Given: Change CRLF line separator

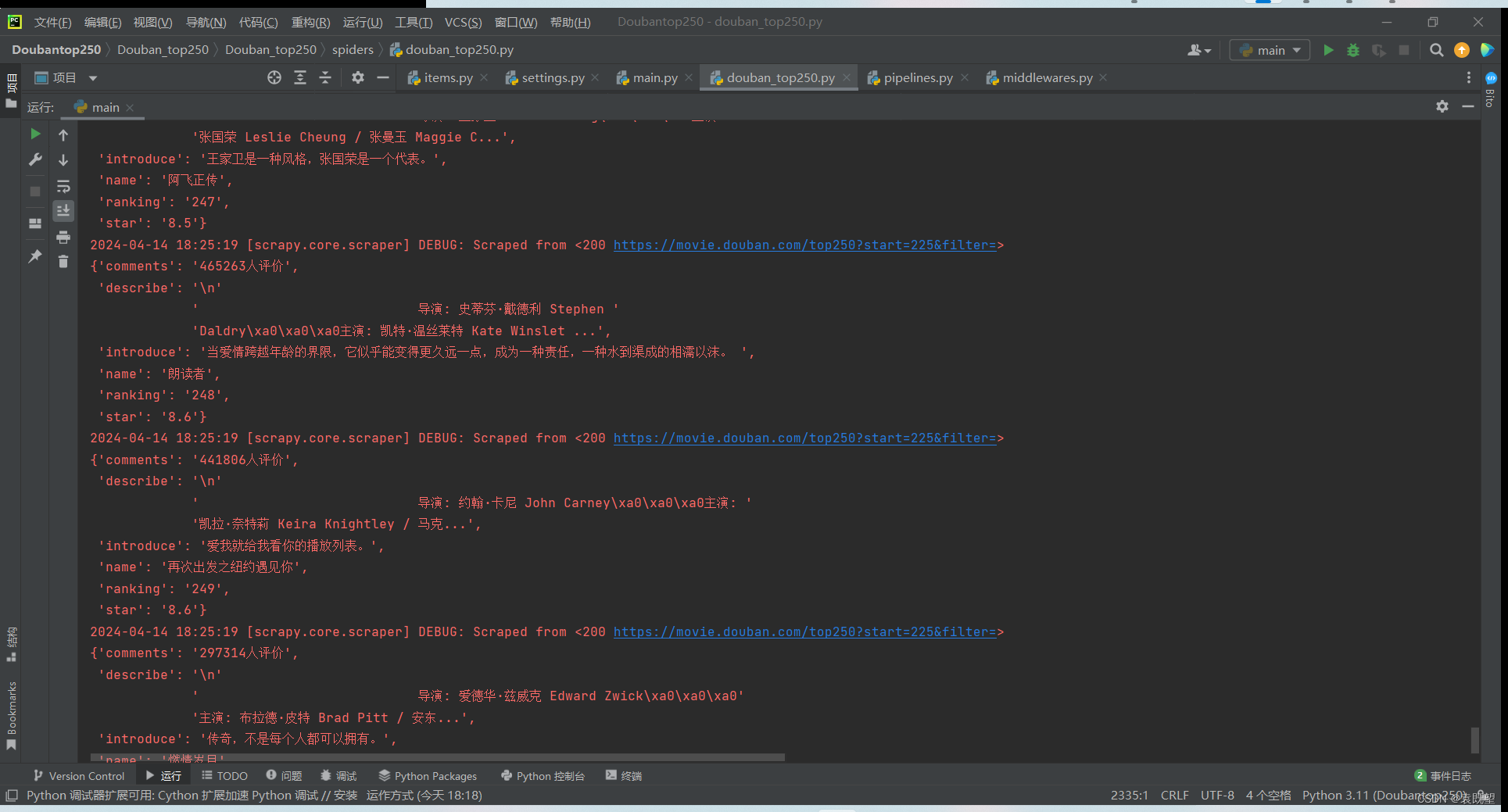Looking at the screenshot, I should pyautogui.click(x=1174, y=795).
